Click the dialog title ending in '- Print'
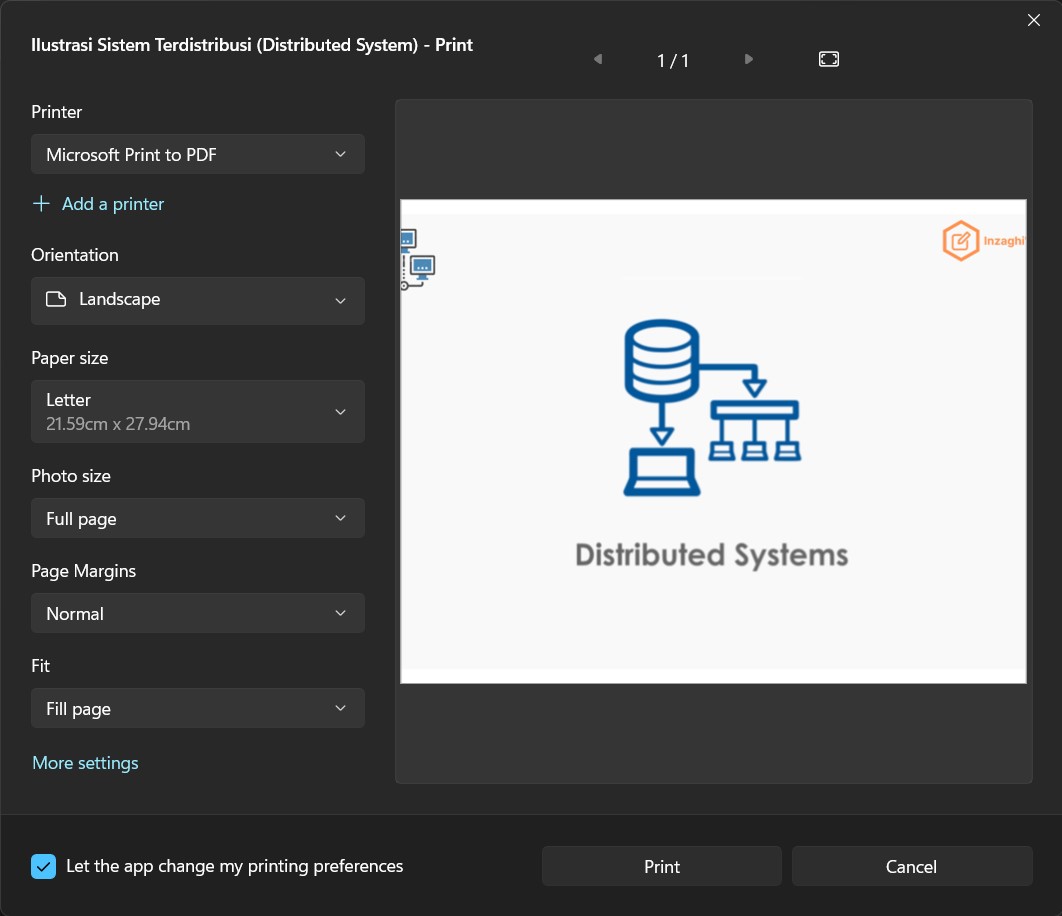Screen dimensions: 1062x916 click(252, 45)
